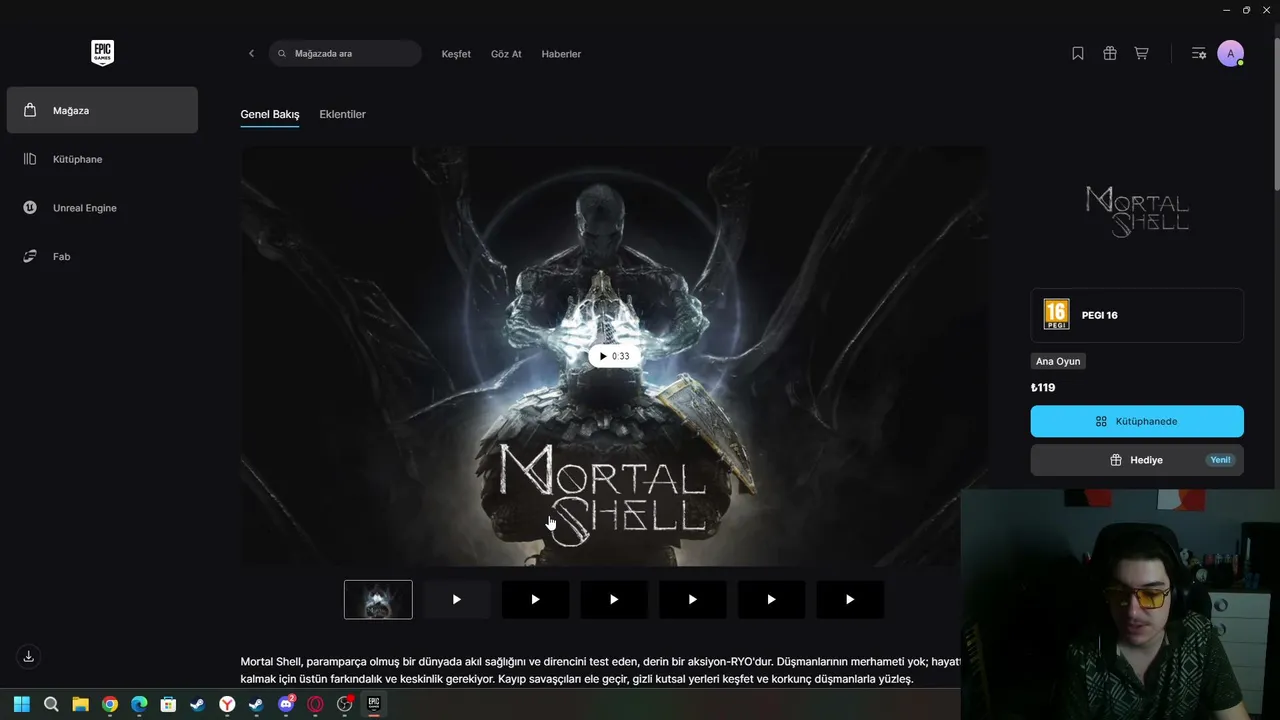Click the Mağazada ara search field
The height and width of the screenshot is (720, 1280).
(345, 54)
